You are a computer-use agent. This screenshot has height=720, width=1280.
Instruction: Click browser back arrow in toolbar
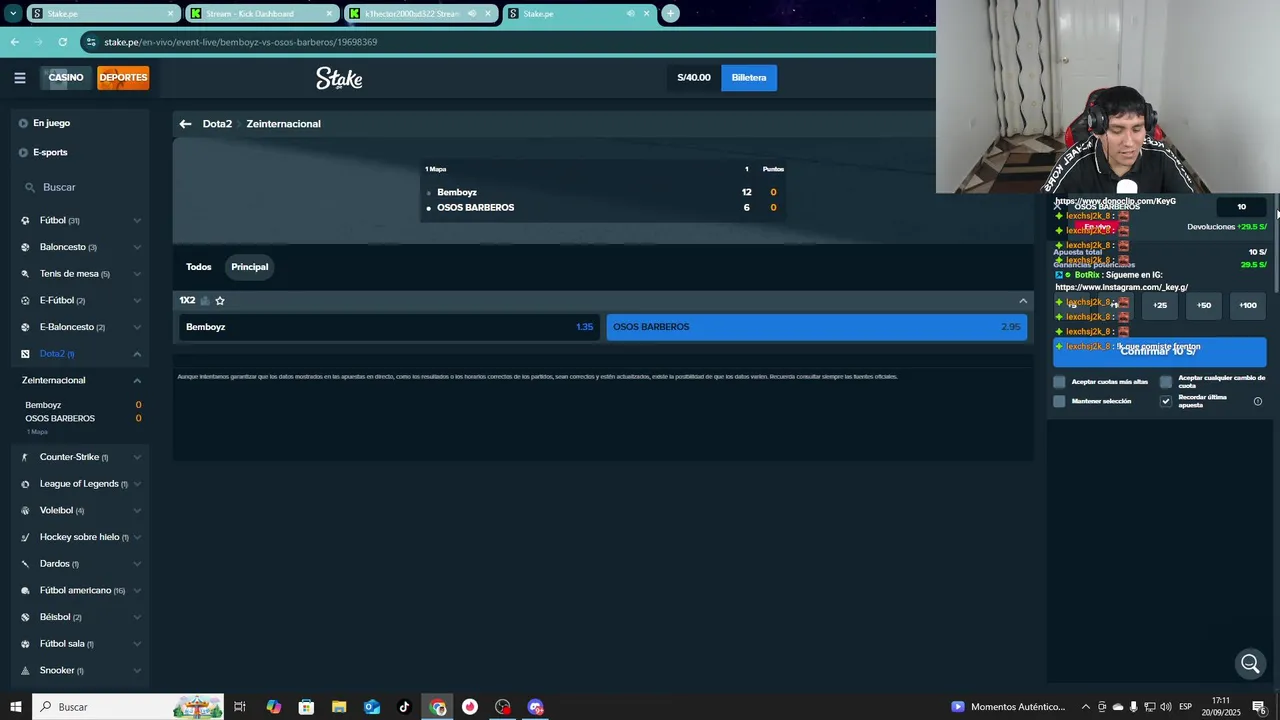pos(14,42)
